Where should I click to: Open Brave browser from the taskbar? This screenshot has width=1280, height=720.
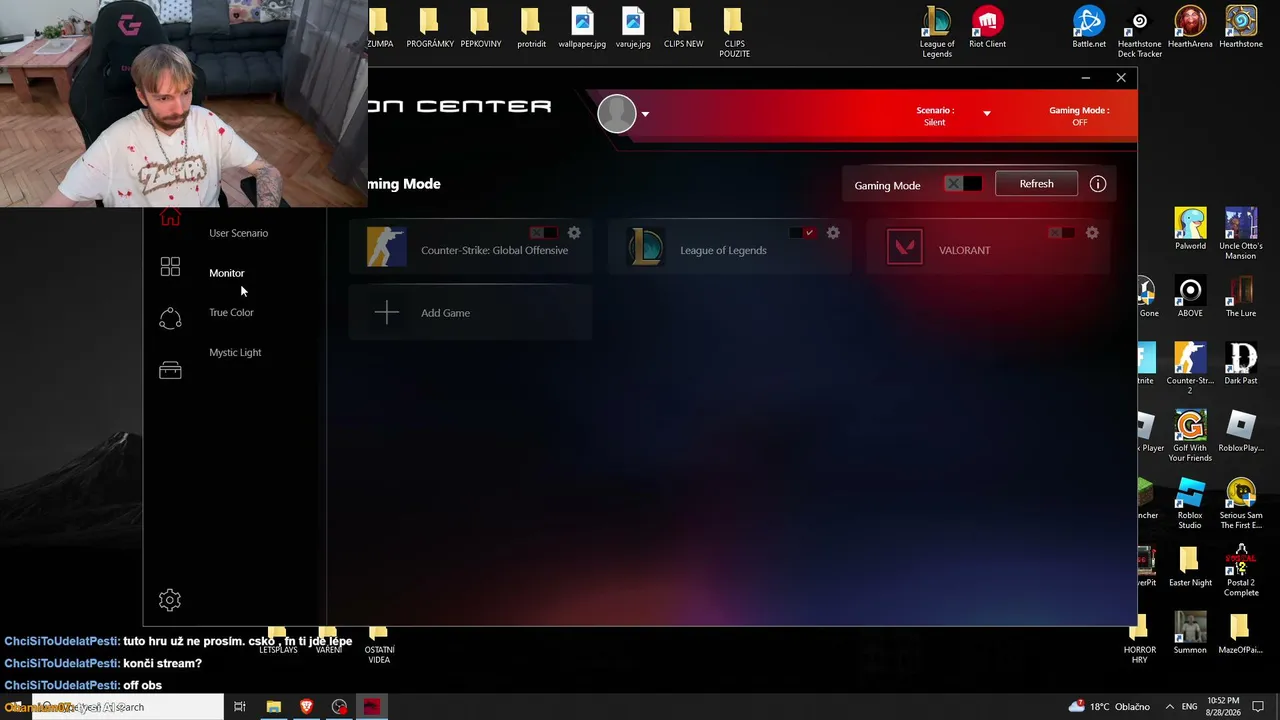pos(306,707)
